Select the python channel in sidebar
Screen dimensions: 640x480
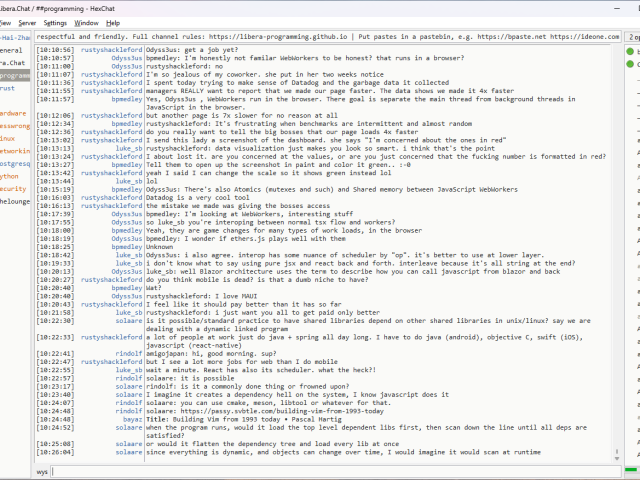[x=10, y=176]
